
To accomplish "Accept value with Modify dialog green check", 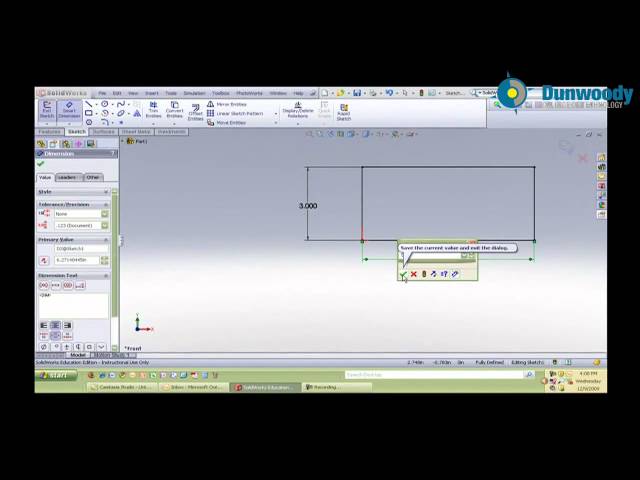I will pos(403,274).
